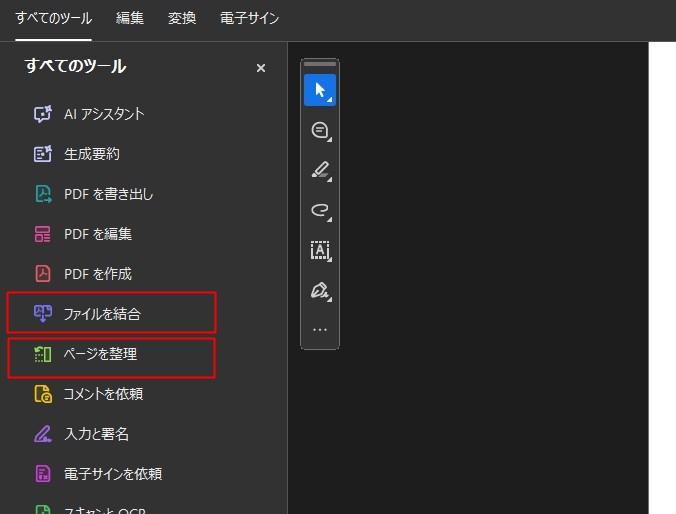Open ページを整理 tool label
The width and height of the screenshot is (676, 514).
(100, 354)
